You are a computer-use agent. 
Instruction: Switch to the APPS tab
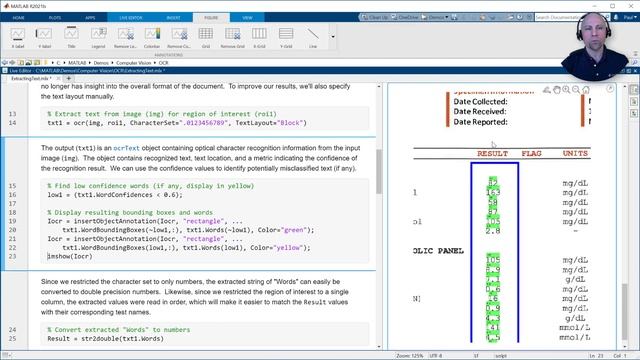point(90,18)
